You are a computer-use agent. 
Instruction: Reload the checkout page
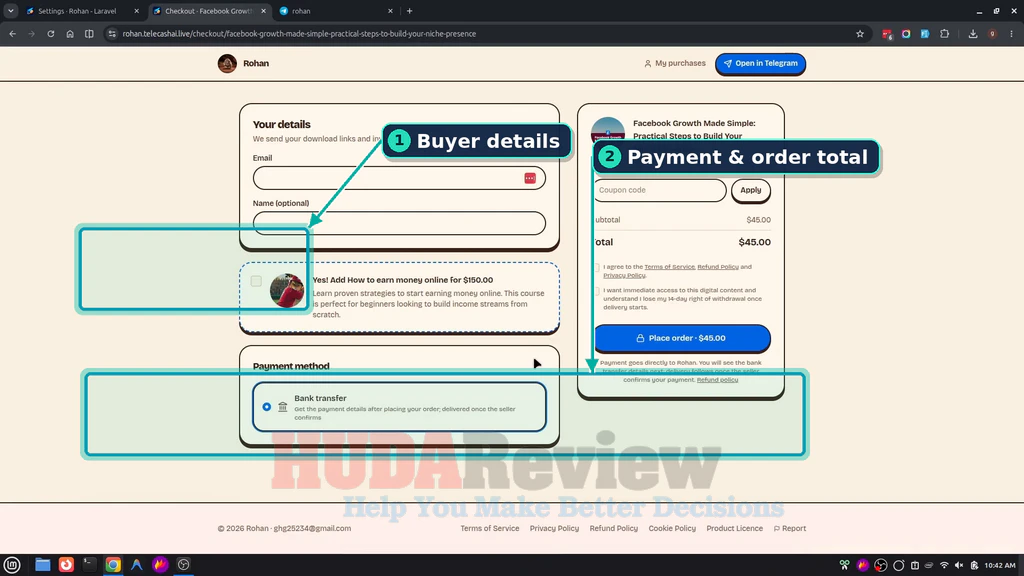point(50,34)
